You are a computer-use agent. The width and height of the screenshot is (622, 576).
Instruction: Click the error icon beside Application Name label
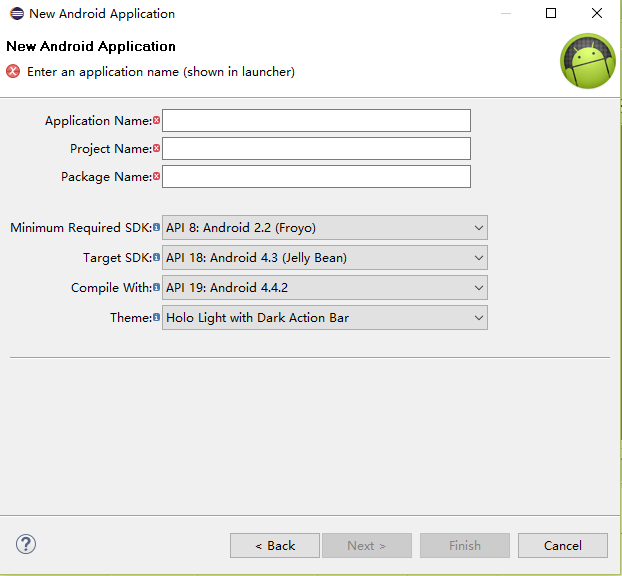click(156, 120)
